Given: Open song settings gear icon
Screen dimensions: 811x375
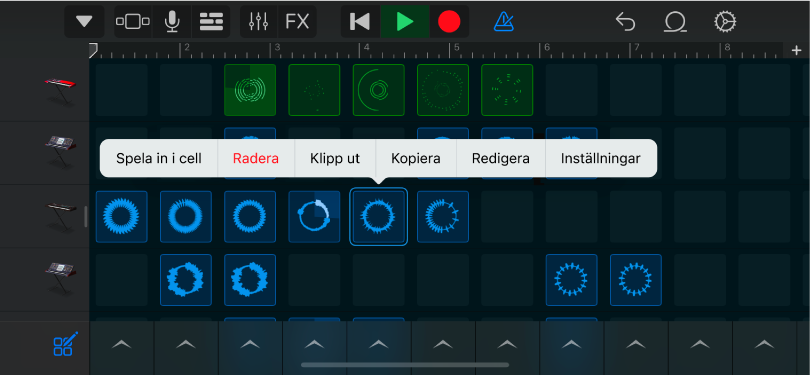Looking at the screenshot, I should 725,22.
